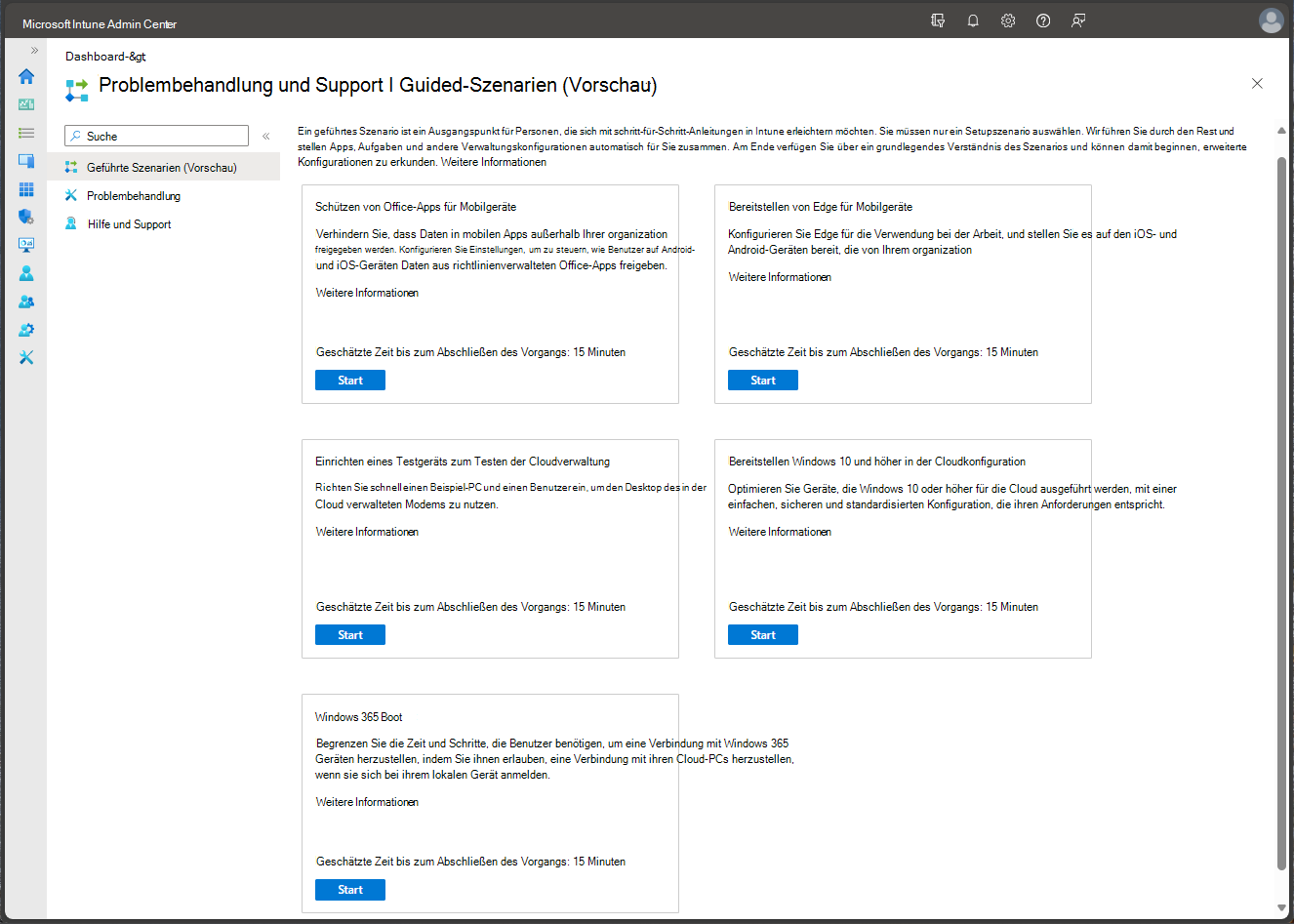Click the Hilfe und Support person icon

pyautogui.click(x=71, y=223)
